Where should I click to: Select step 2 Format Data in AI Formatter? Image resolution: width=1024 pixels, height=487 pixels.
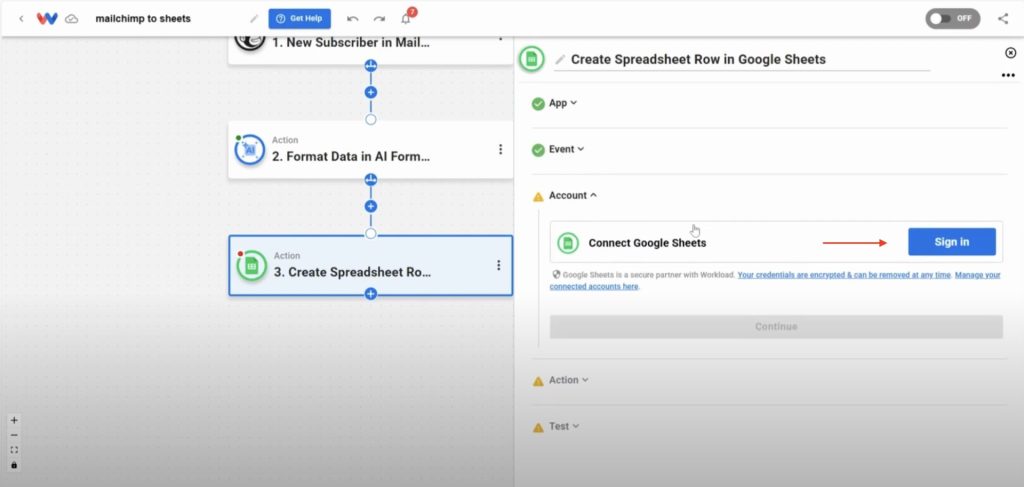(370, 149)
